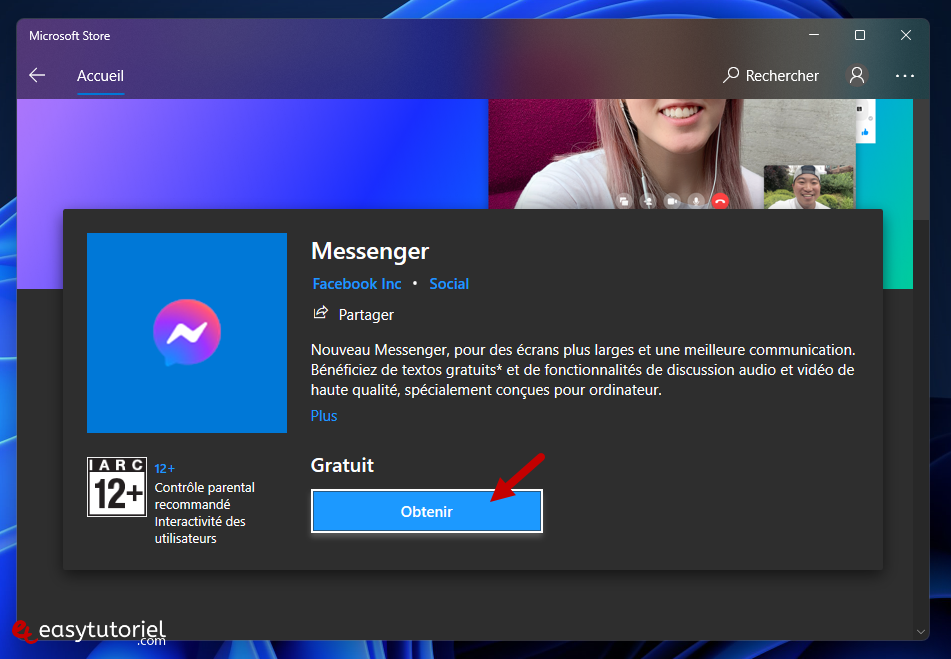This screenshot has height=659, width=951.
Task: Open the Facebook Inc publisher link
Action: tap(357, 284)
